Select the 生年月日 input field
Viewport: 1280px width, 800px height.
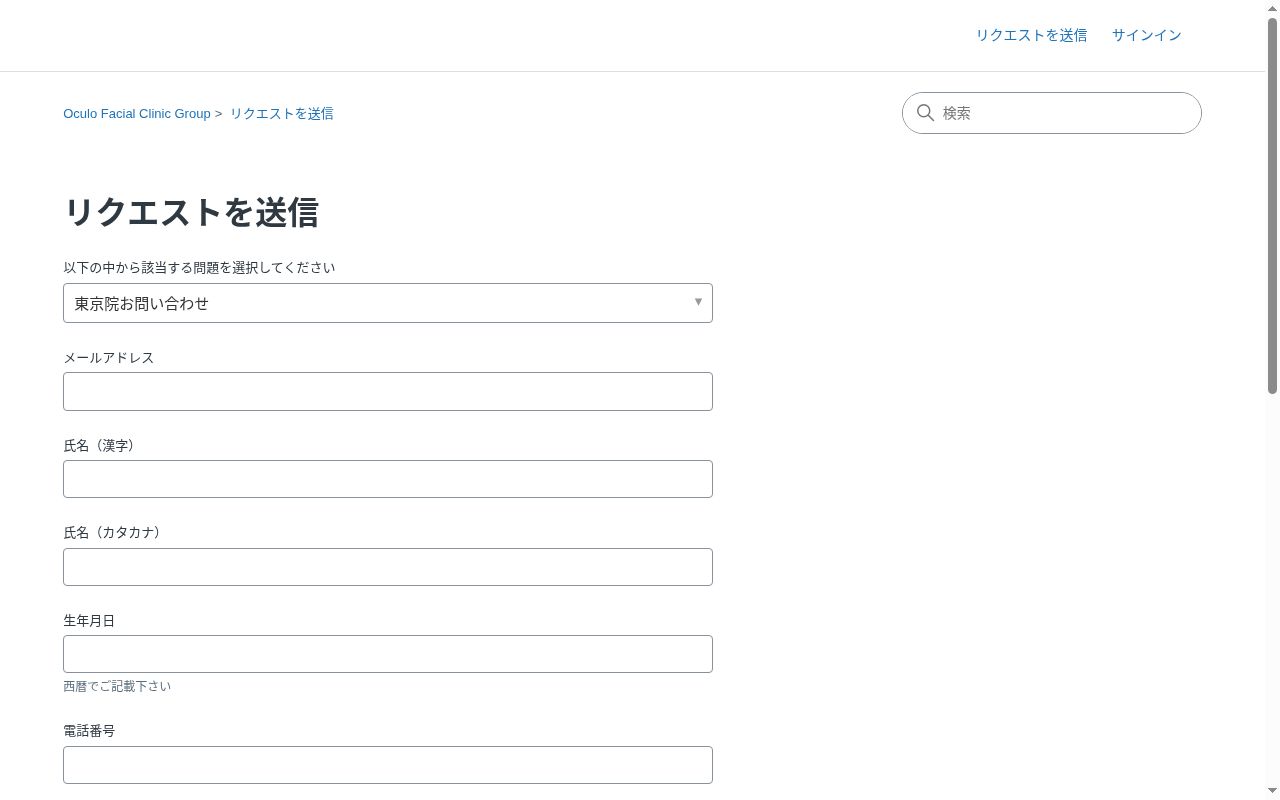pyautogui.click(x=388, y=654)
